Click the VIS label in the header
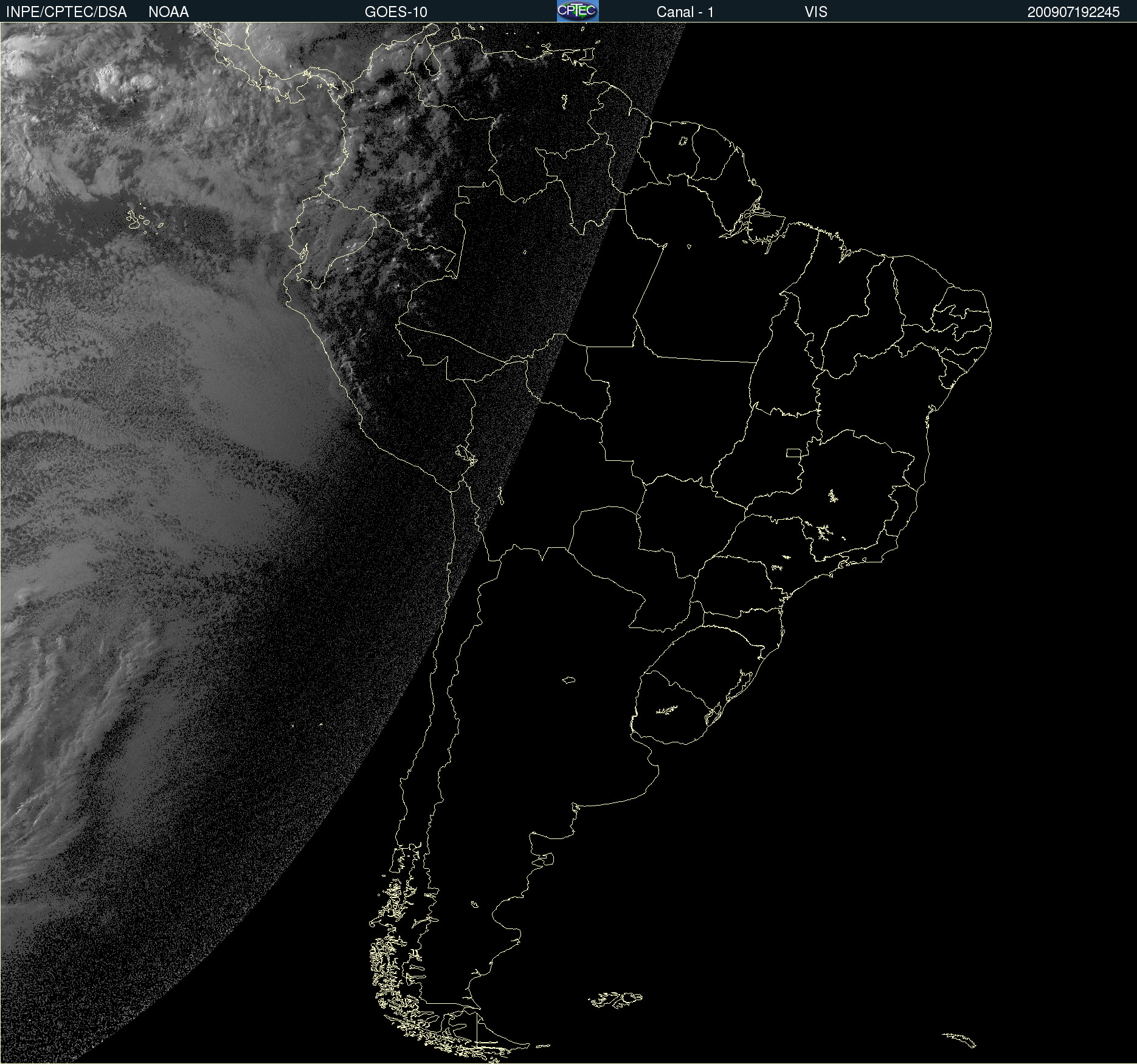The height and width of the screenshot is (1064, 1137). point(815,12)
